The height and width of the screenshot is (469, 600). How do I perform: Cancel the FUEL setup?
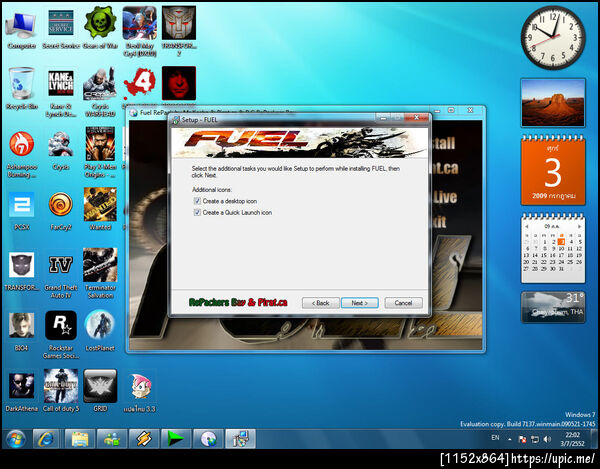pos(403,303)
